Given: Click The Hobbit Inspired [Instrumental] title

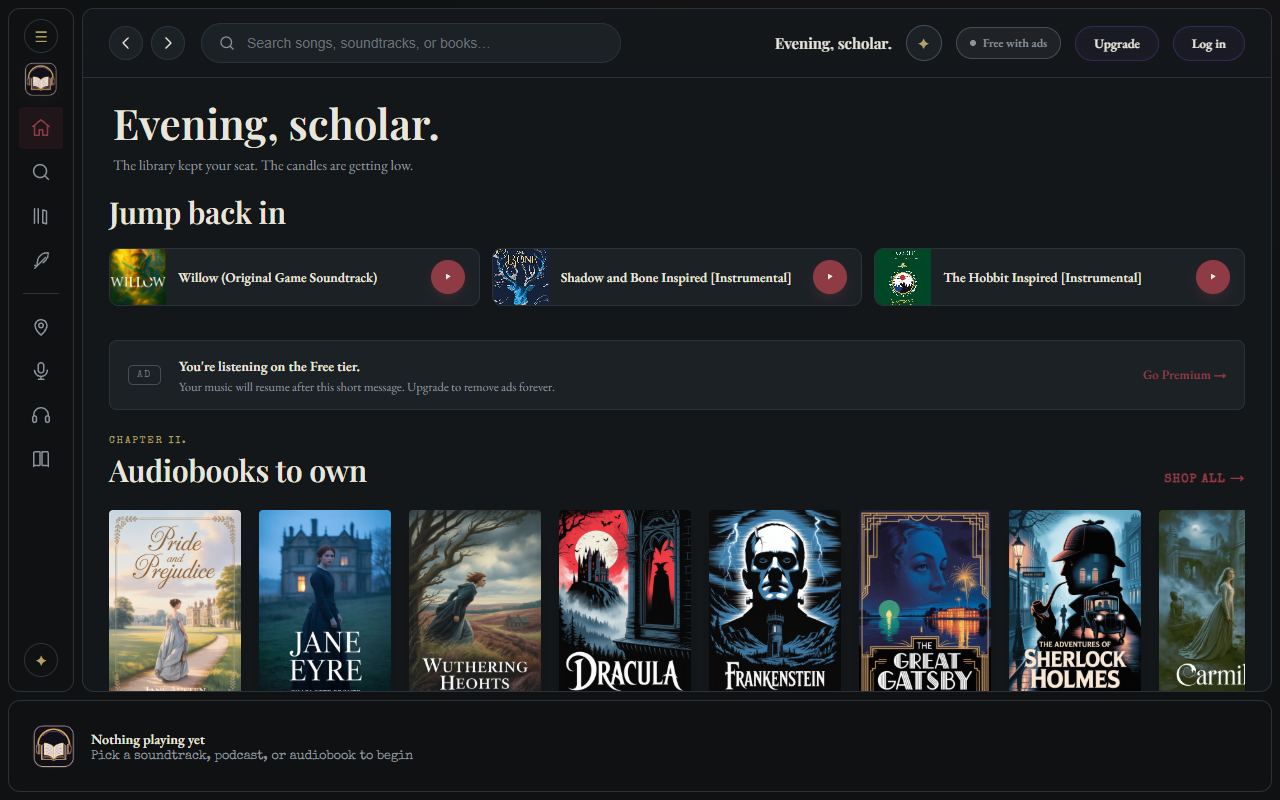Looking at the screenshot, I should point(1042,278).
